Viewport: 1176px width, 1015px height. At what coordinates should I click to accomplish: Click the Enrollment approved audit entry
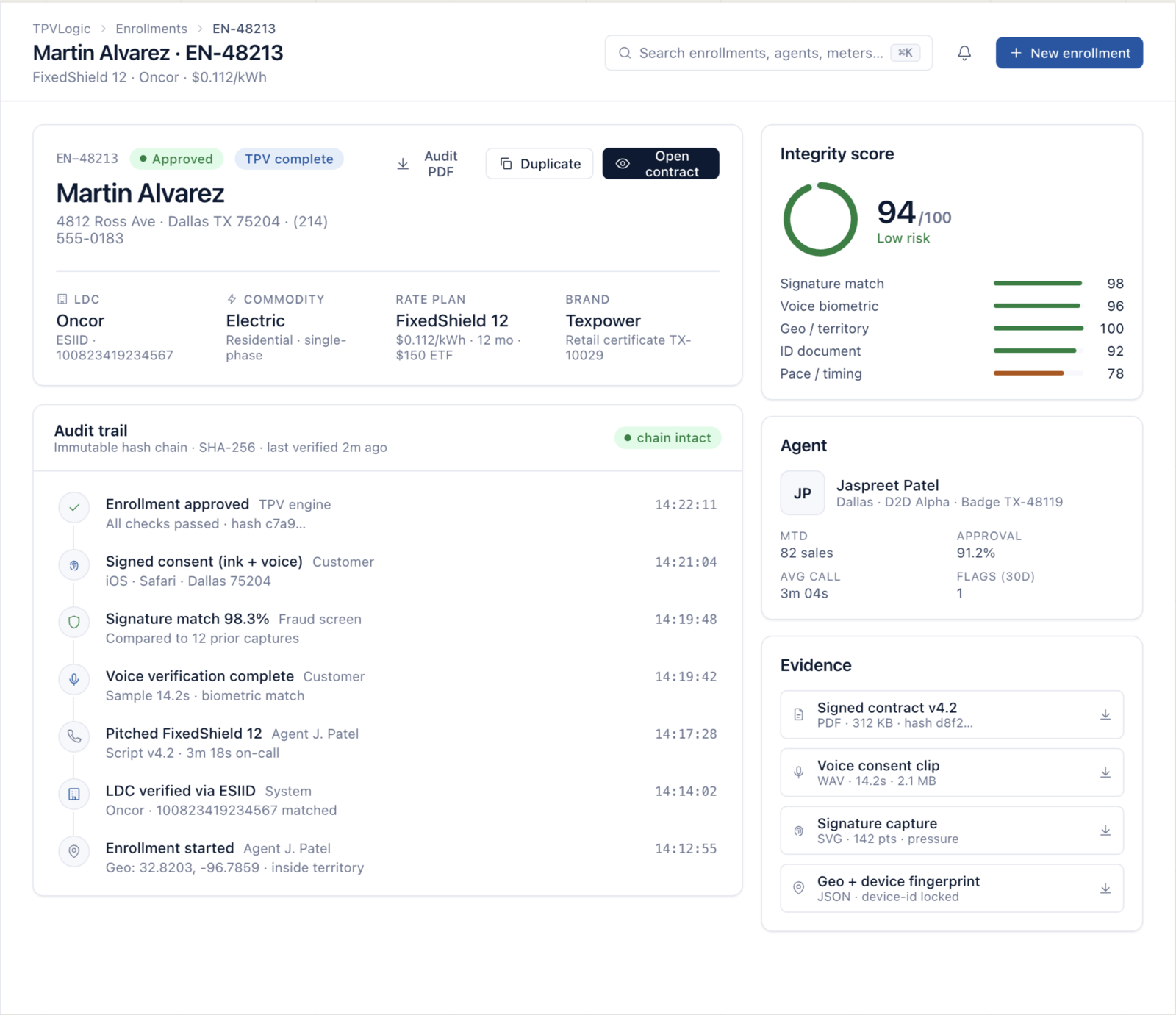[387, 513]
